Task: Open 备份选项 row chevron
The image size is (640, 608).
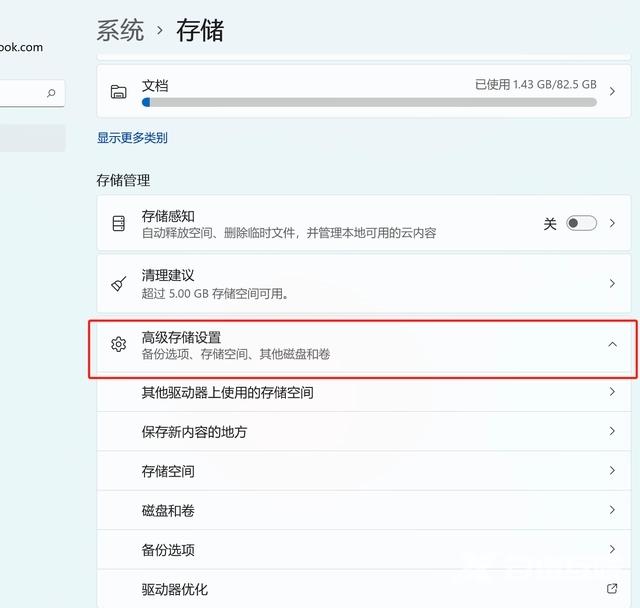Action: (612, 549)
